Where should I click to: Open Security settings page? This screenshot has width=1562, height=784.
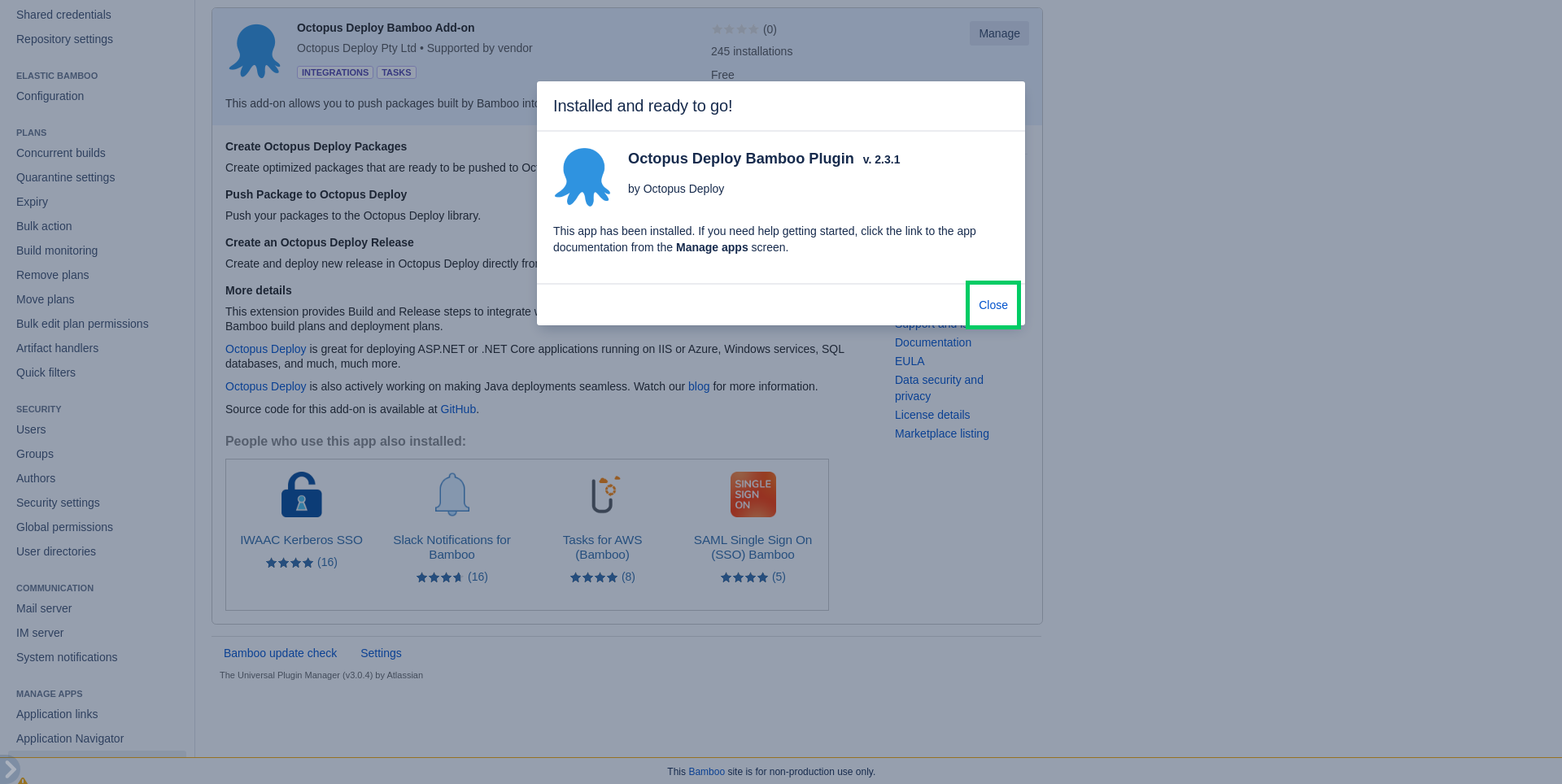58,503
